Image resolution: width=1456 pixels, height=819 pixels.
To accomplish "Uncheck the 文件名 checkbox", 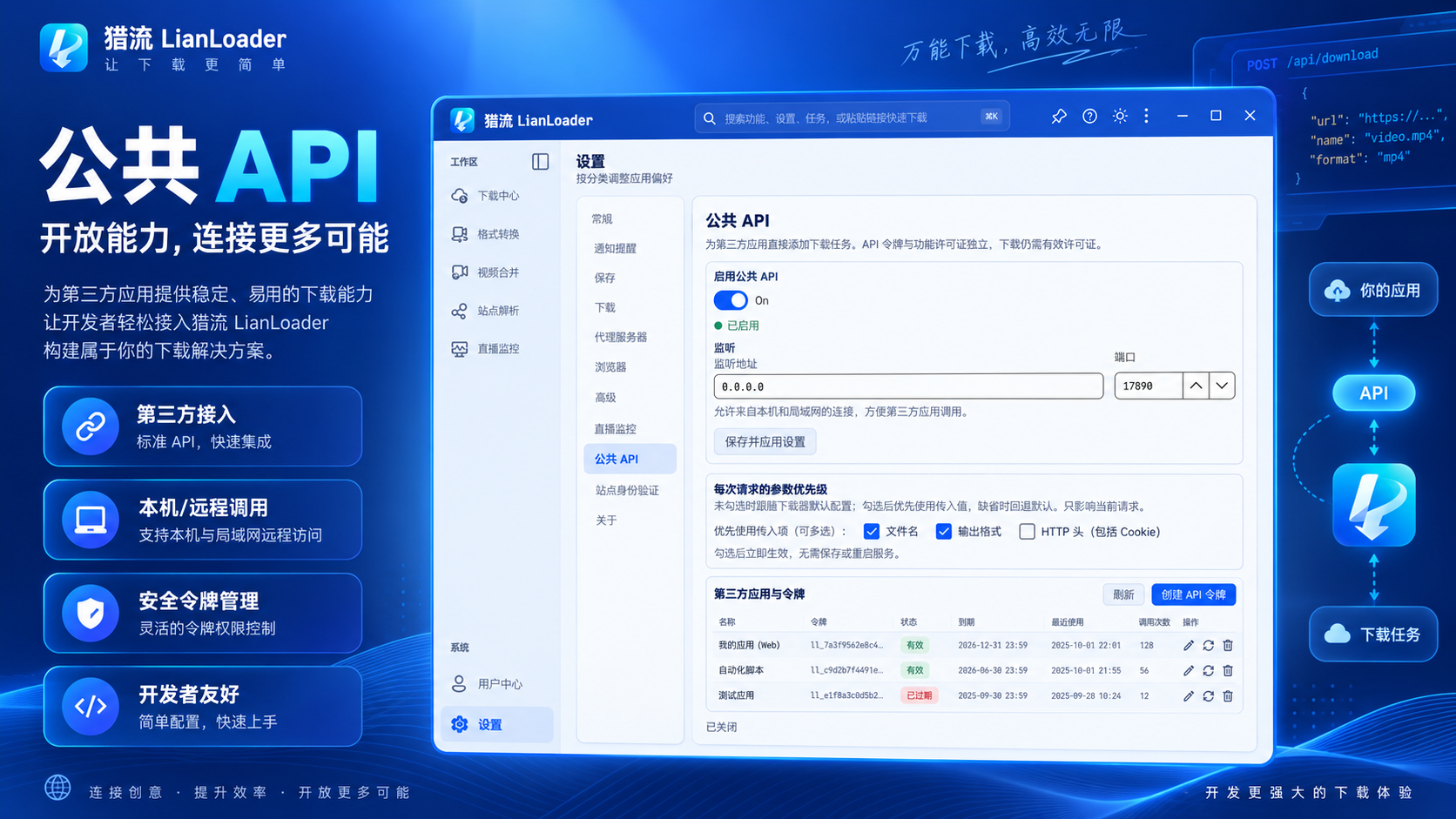I will point(872,532).
